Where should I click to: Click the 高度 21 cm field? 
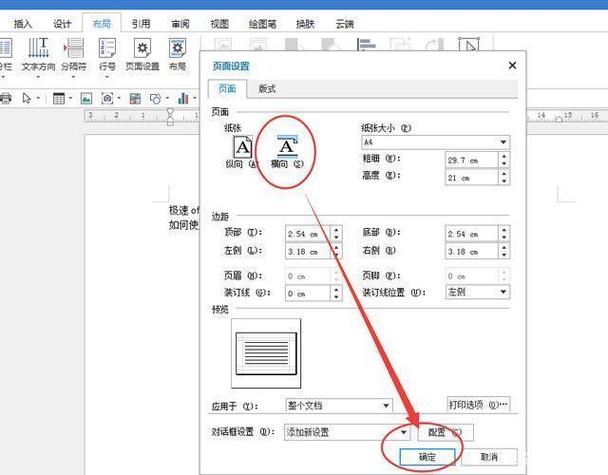pos(472,178)
